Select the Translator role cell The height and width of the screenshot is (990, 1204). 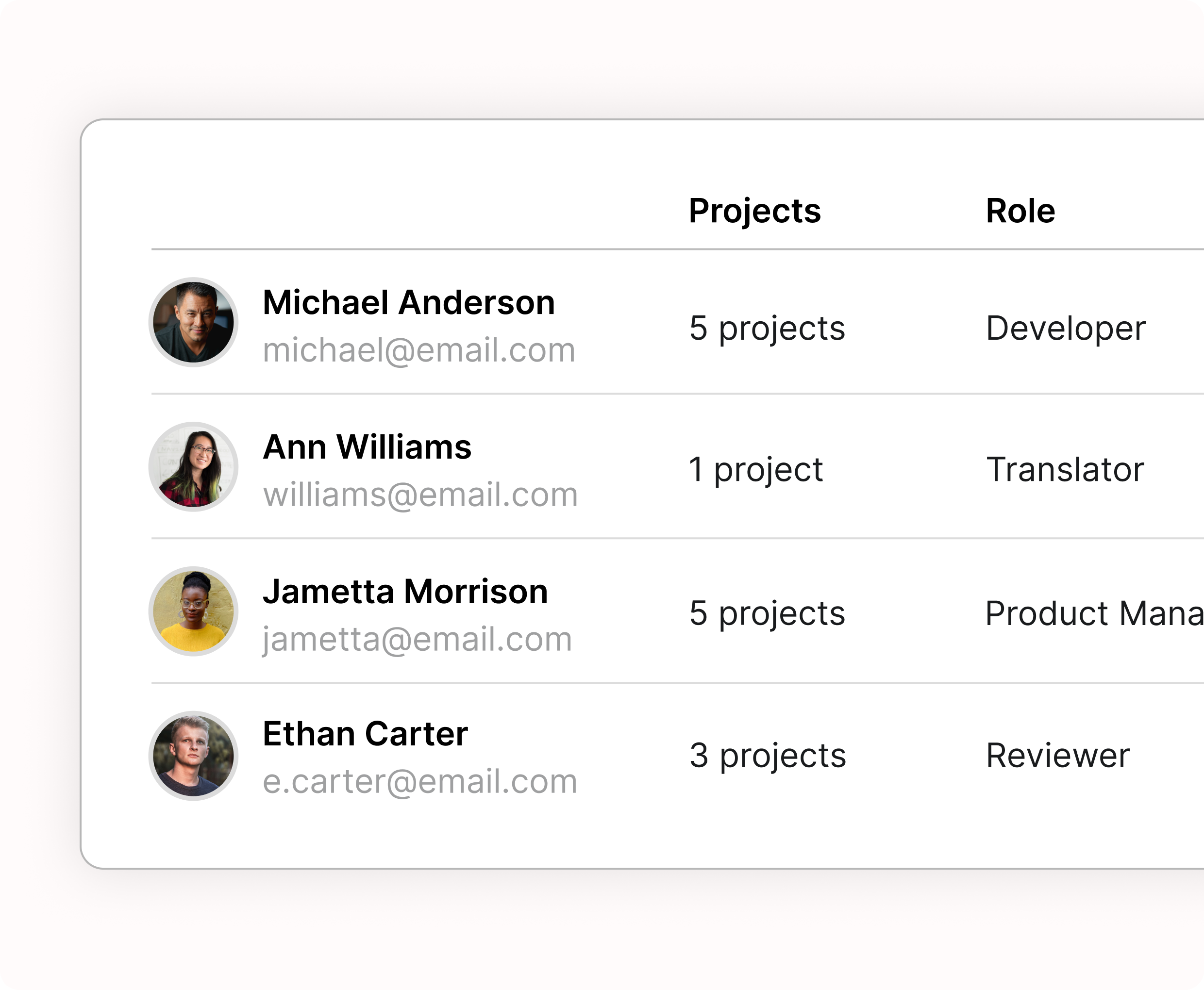click(1065, 469)
